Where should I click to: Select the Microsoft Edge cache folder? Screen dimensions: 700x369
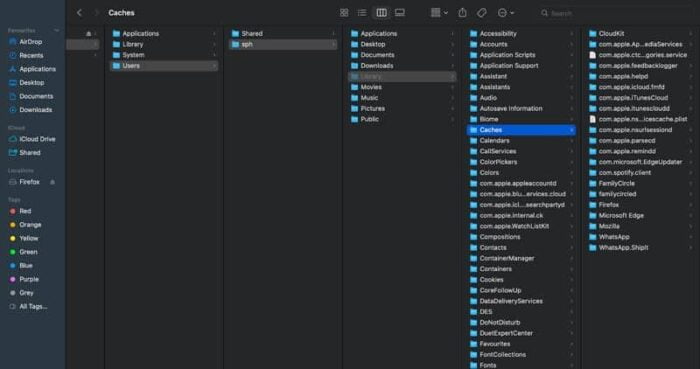641,216
